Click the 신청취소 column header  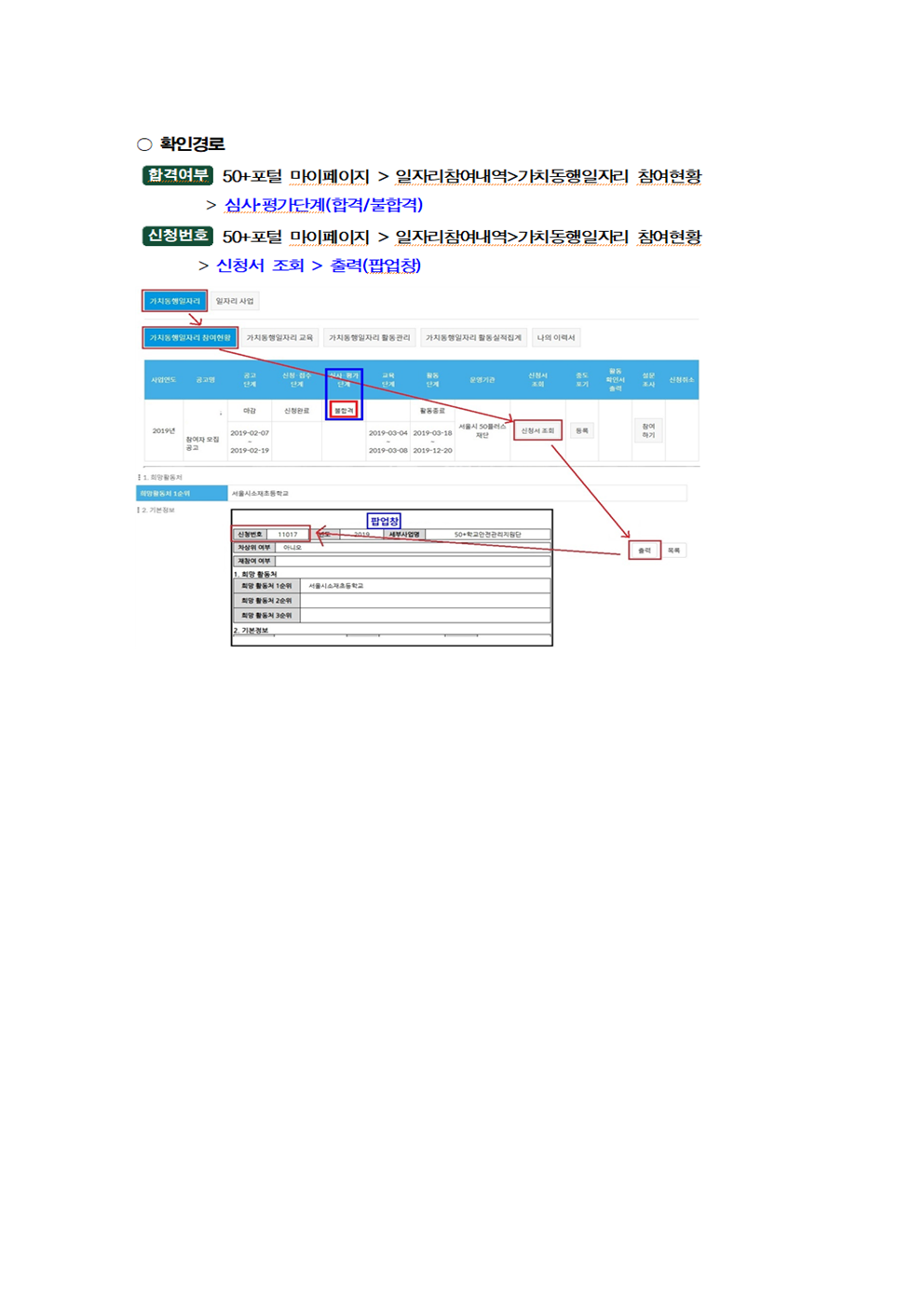tap(682, 379)
